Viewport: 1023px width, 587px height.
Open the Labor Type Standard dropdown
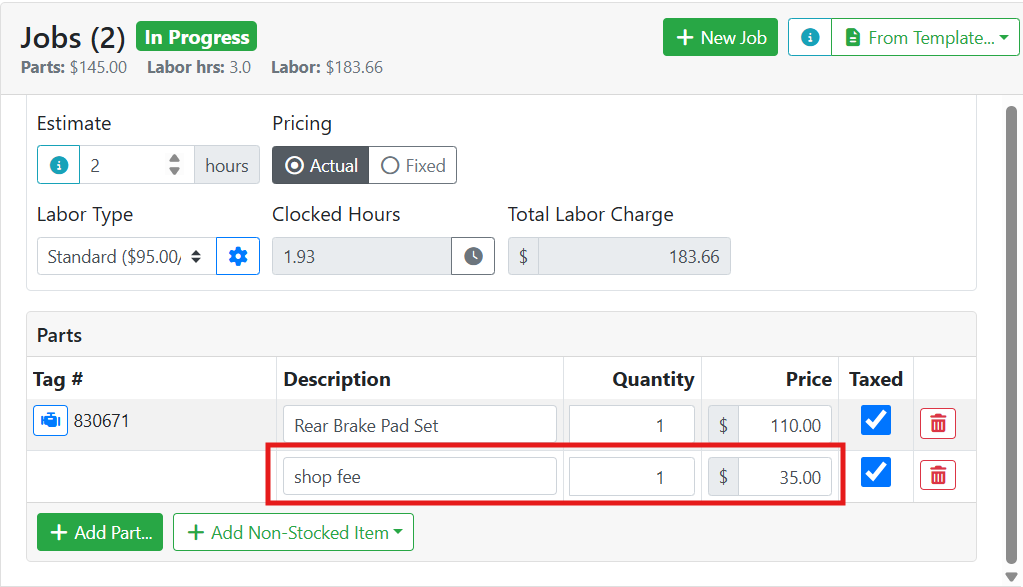coord(127,256)
